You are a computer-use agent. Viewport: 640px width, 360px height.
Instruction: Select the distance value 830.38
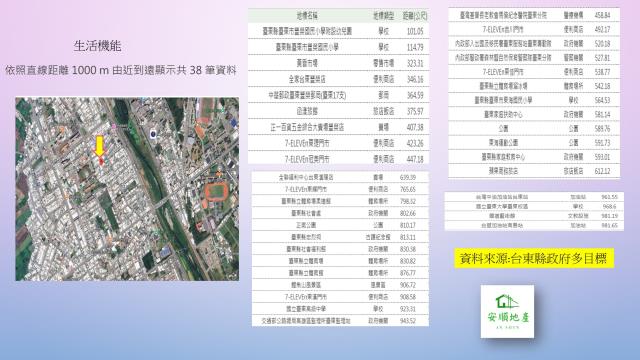click(408, 249)
